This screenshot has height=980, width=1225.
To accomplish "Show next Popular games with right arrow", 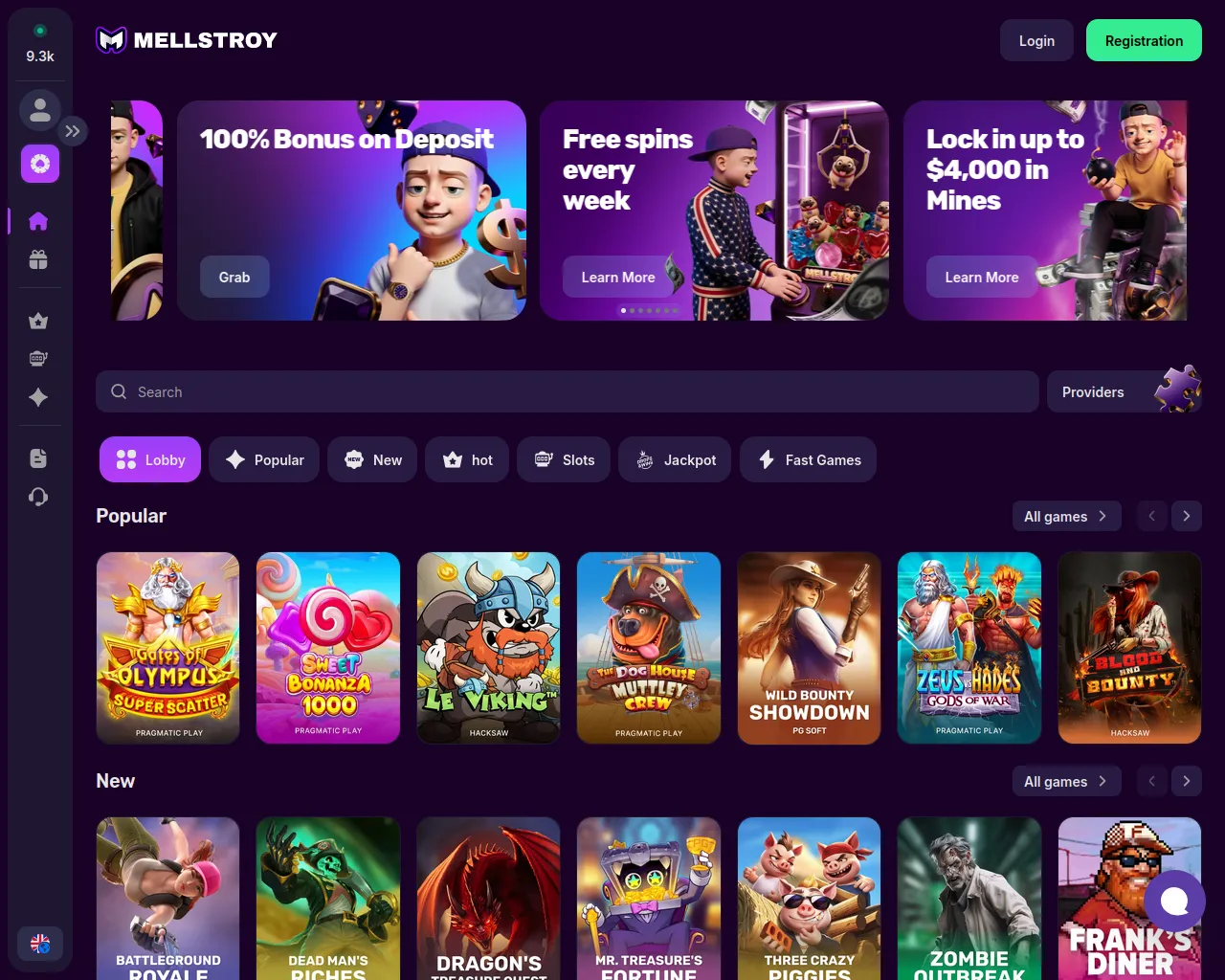I will click(x=1187, y=516).
